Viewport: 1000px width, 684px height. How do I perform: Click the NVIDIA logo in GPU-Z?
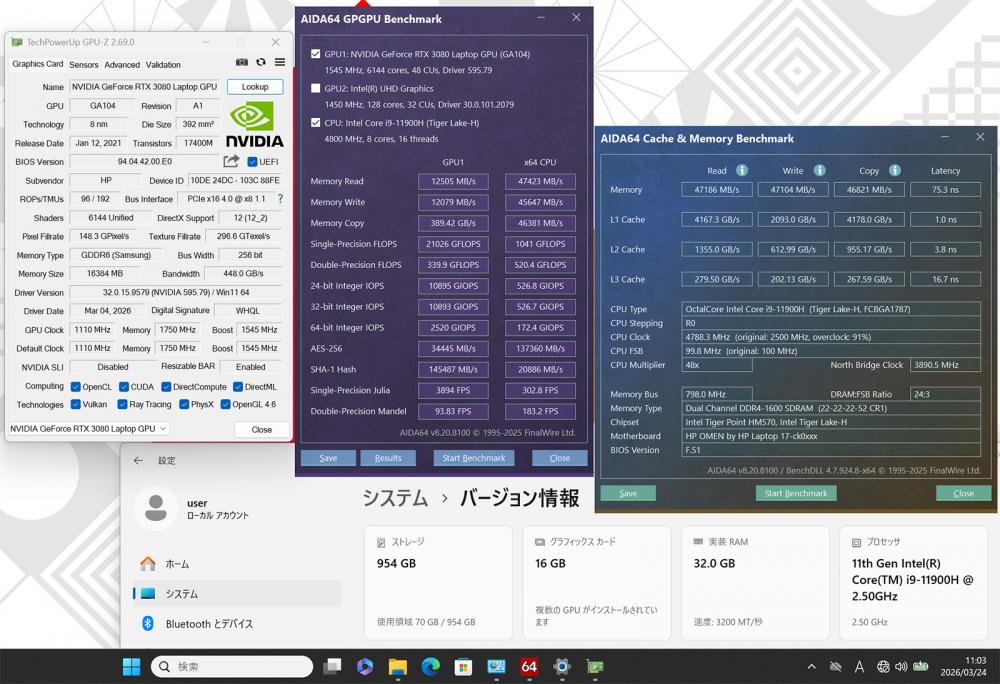pyautogui.click(x=254, y=124)
